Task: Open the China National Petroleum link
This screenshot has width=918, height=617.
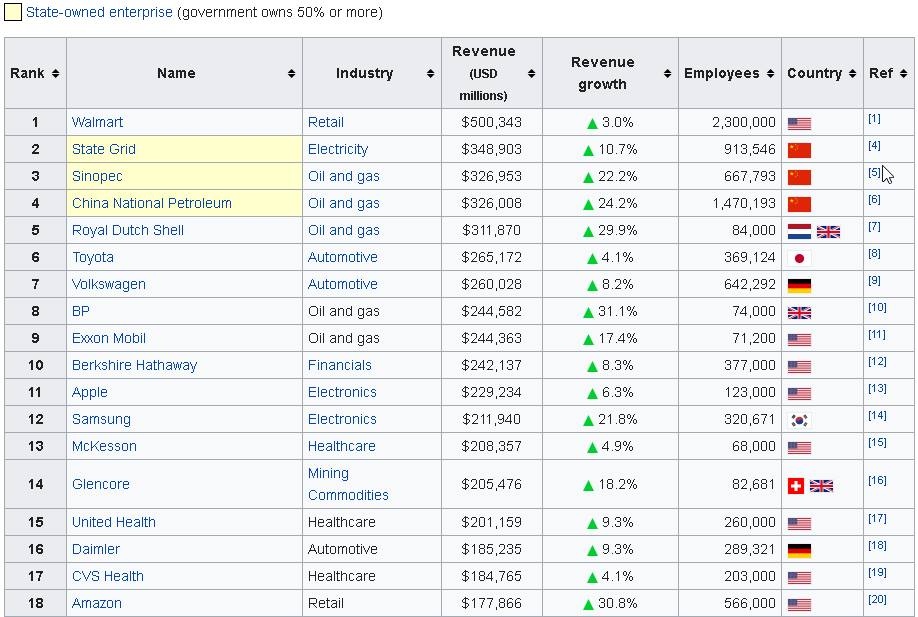Action: pos(151,203)
